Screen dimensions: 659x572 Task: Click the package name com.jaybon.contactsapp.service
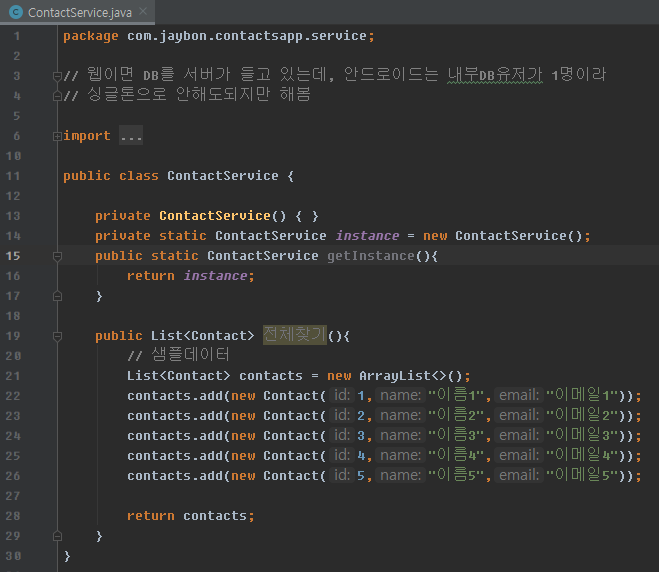pos(247,36)
